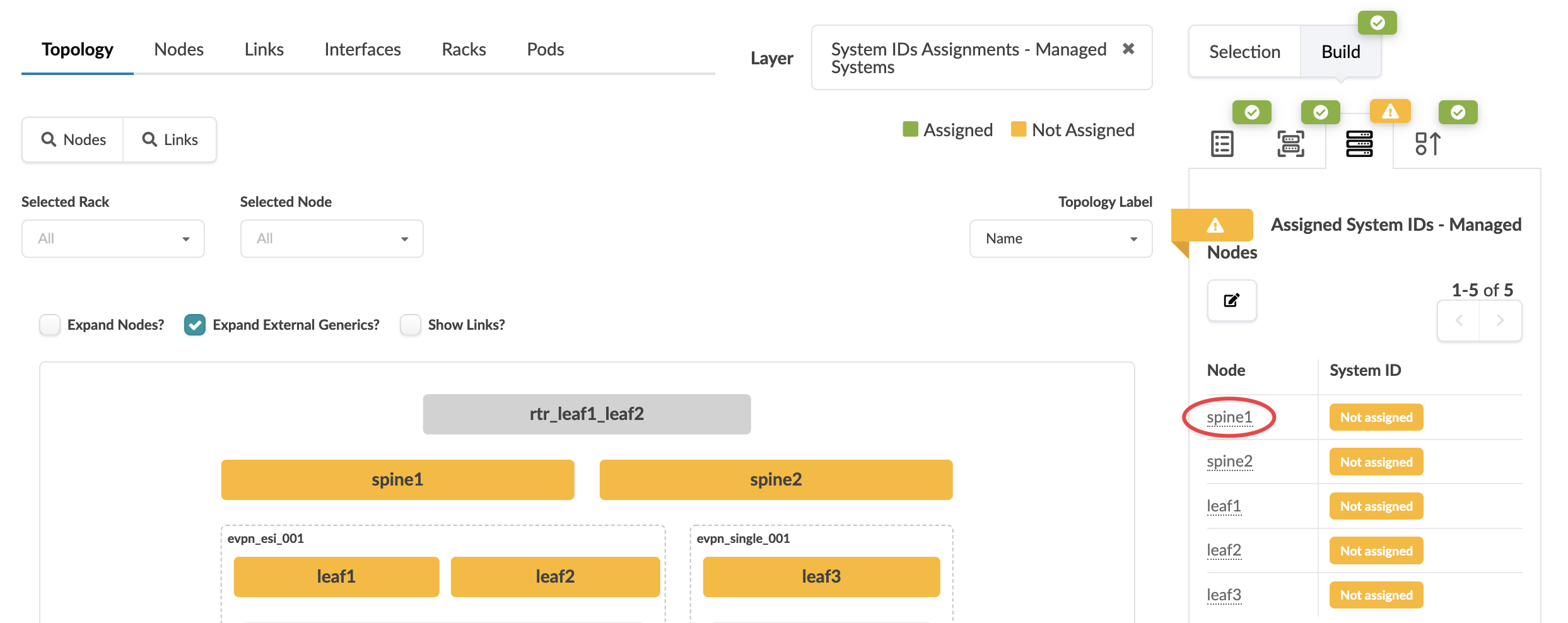Click the build icon with upward arrow
1568x623 pixels.
[x=1427, y=144]
